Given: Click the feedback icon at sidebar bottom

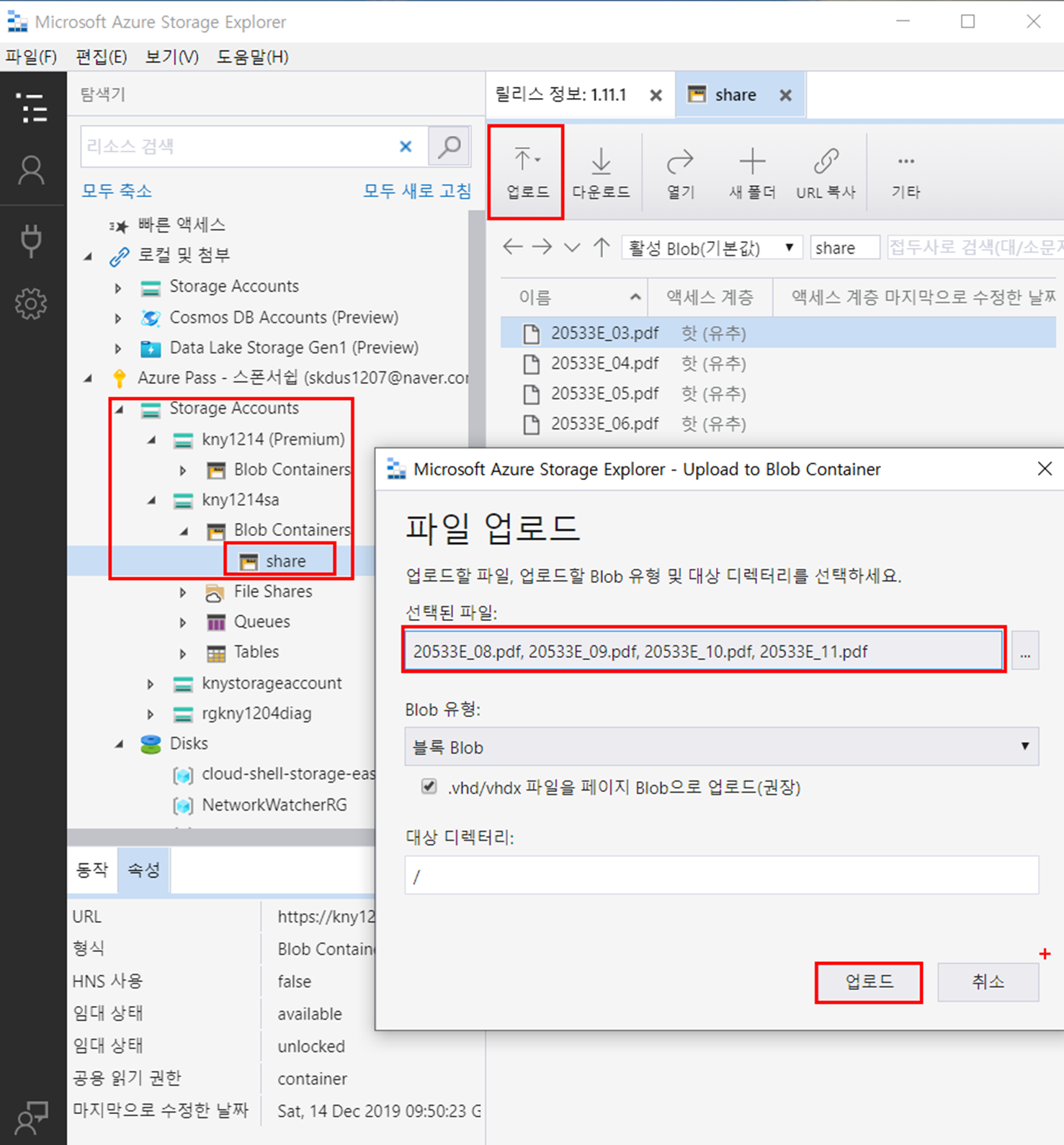Looking at the screenshot, I should (x=32, y=1118).
